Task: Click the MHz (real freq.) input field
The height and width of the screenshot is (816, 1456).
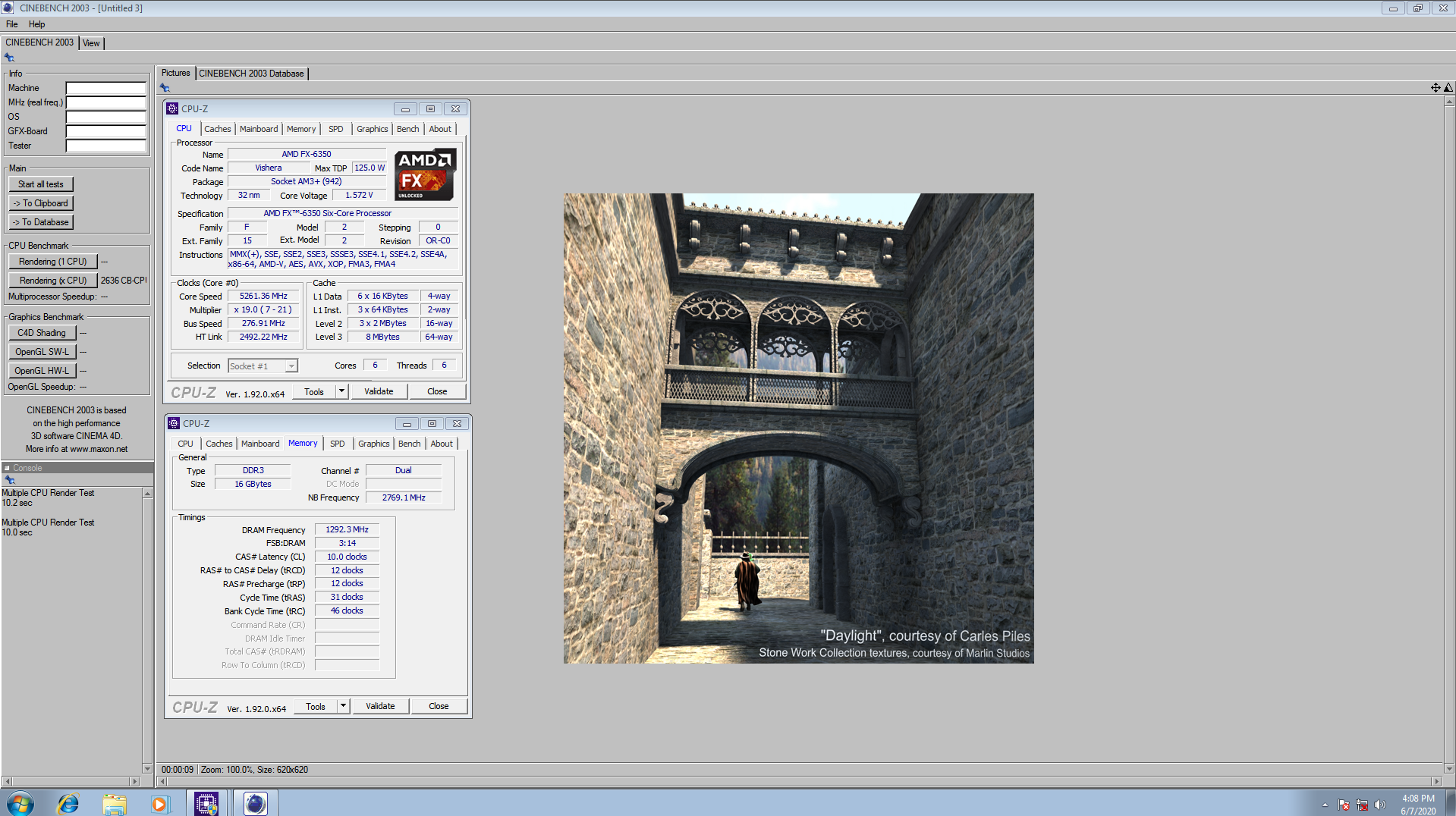Action: point(106,102)
